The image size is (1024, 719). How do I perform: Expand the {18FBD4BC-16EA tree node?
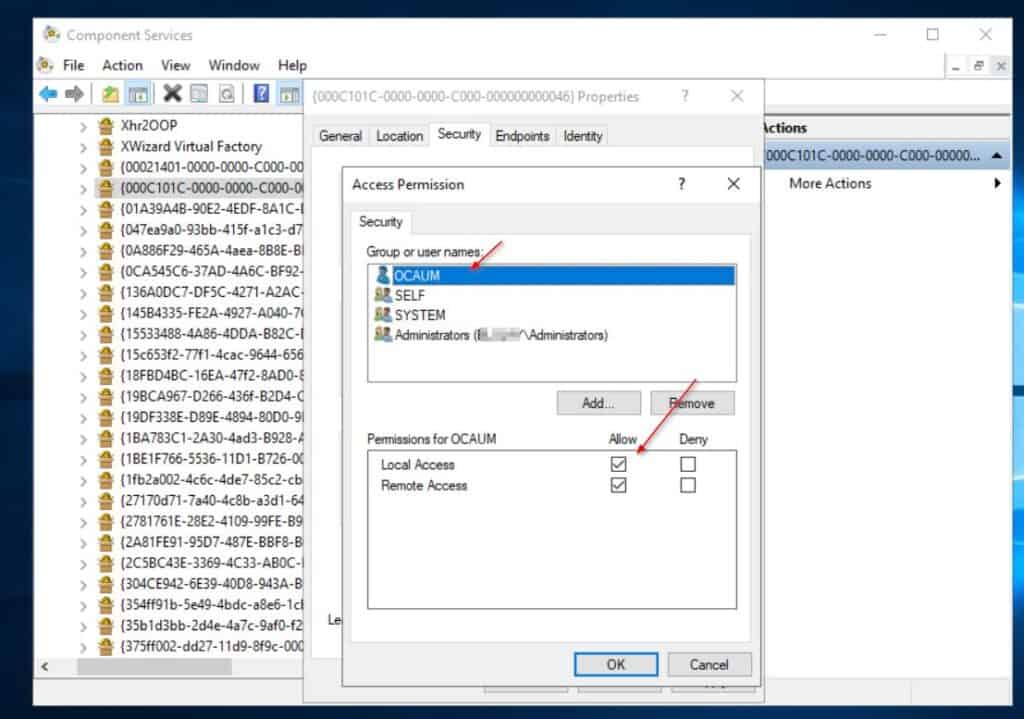[83, 377]
